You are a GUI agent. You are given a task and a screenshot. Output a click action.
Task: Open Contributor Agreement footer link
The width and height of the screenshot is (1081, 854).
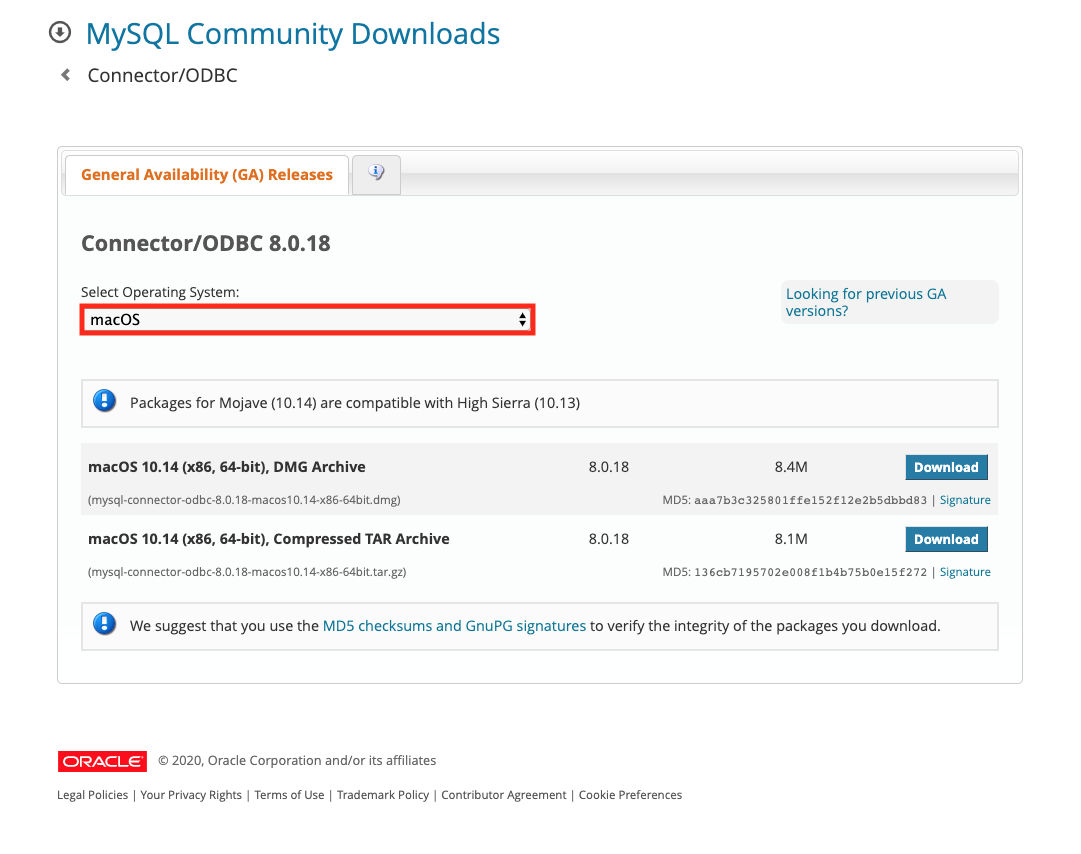pos(503,795)
